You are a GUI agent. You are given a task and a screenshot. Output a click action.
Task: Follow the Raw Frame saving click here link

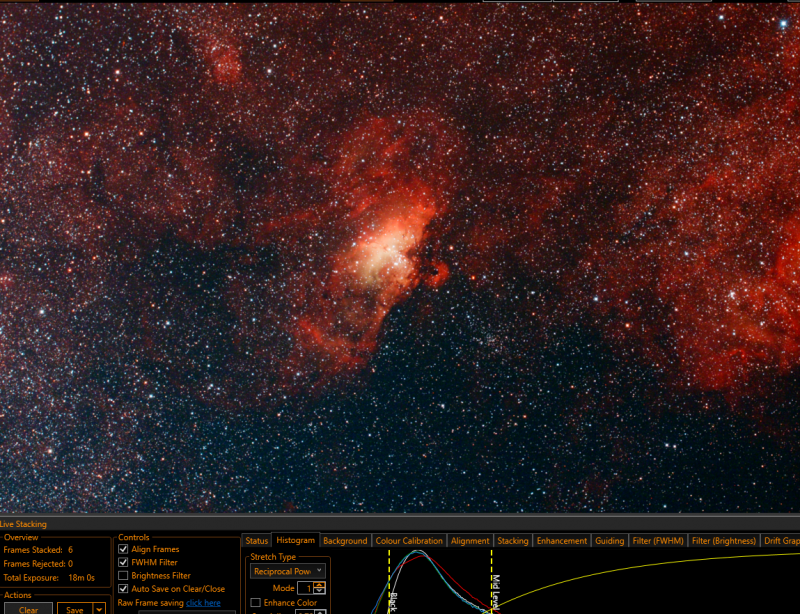click(x=203, y=603)
